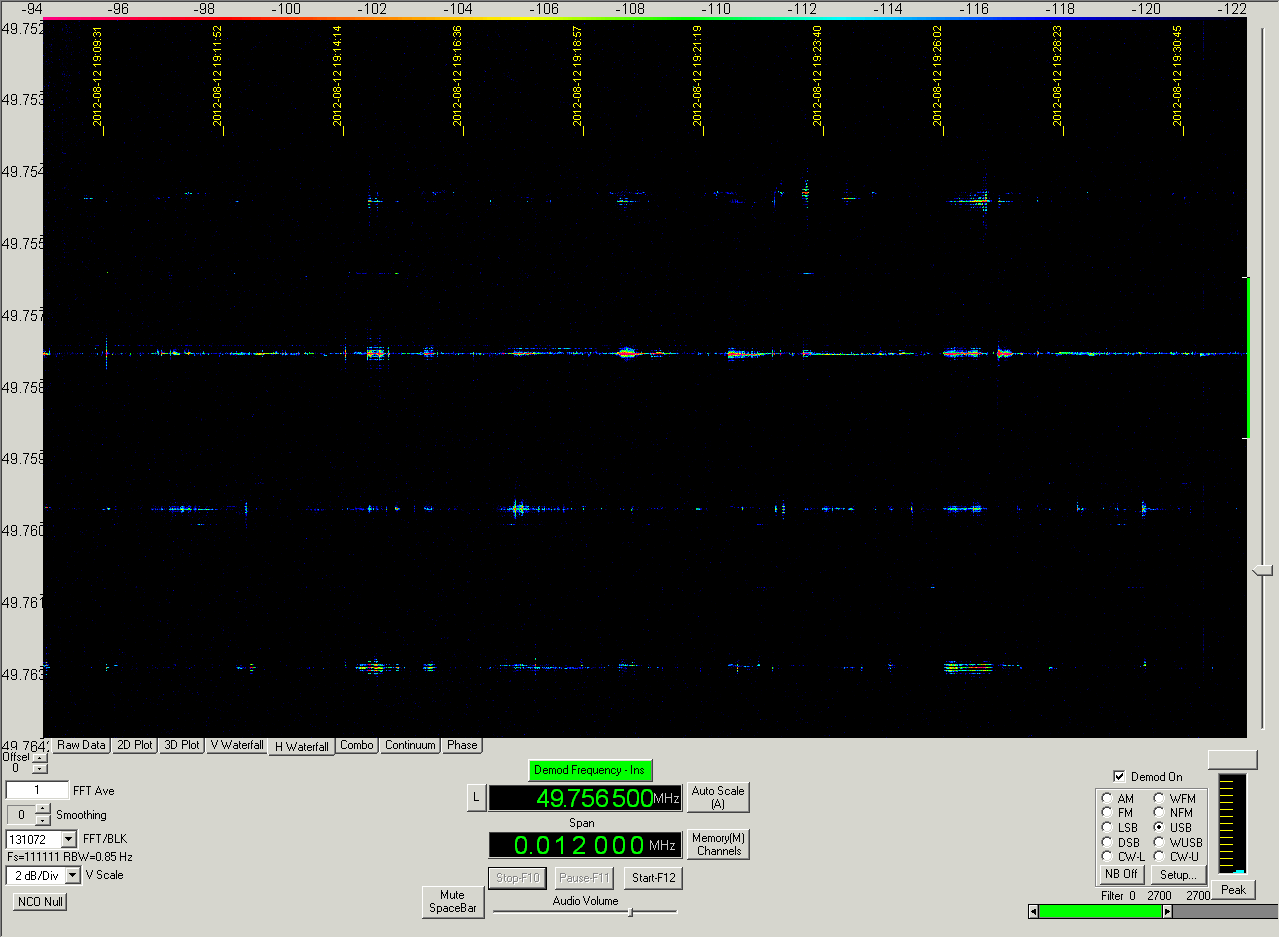
Task: Click the Mute SpaceBar button
Action: [453, 902]
